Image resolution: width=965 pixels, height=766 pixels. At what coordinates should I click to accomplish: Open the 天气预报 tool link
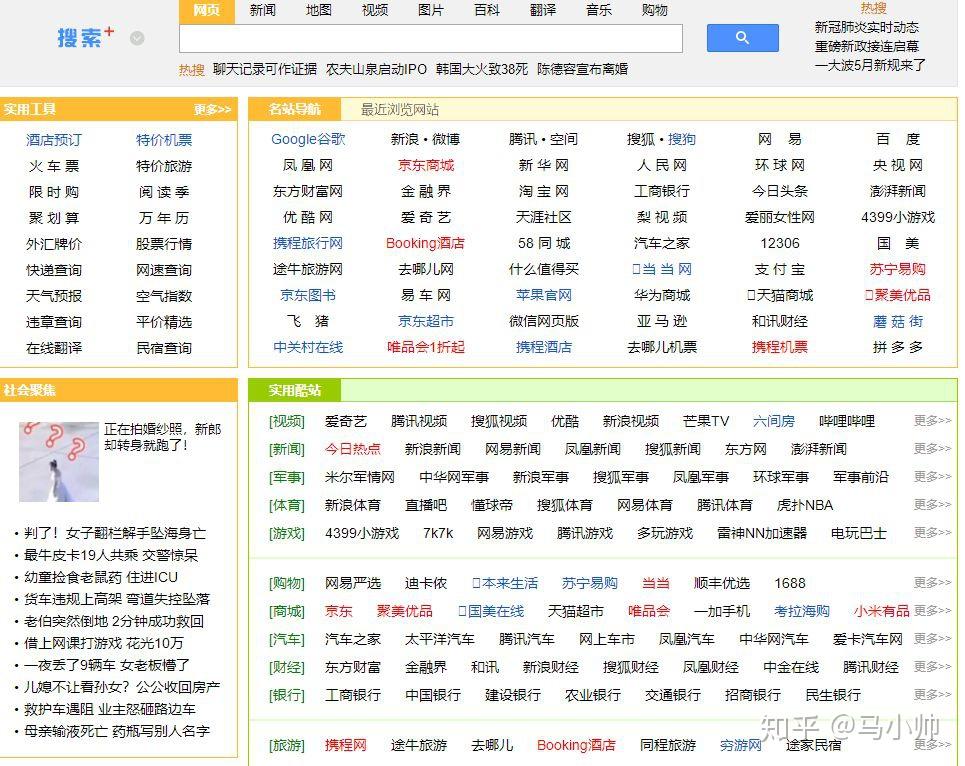coord(54,296)
